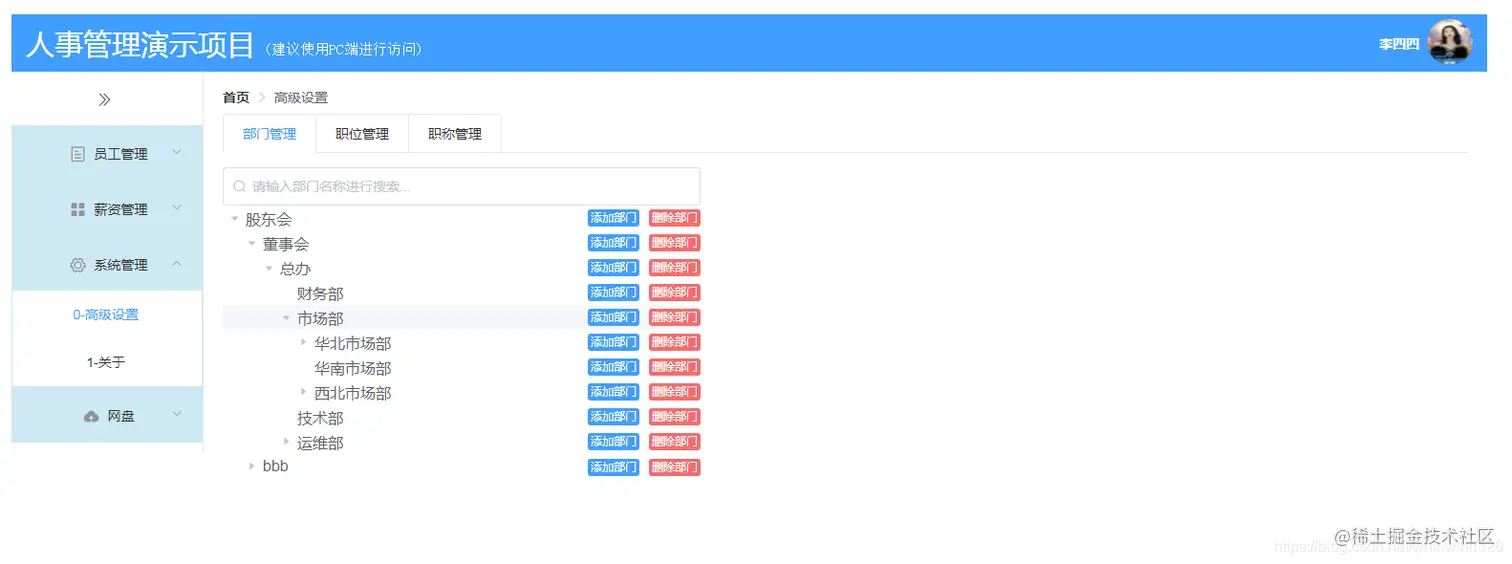The width and height of the screenshot is (1512, 564).
Task: Collapse the 系统管理 menu arrow
Action: pos(177,264)
